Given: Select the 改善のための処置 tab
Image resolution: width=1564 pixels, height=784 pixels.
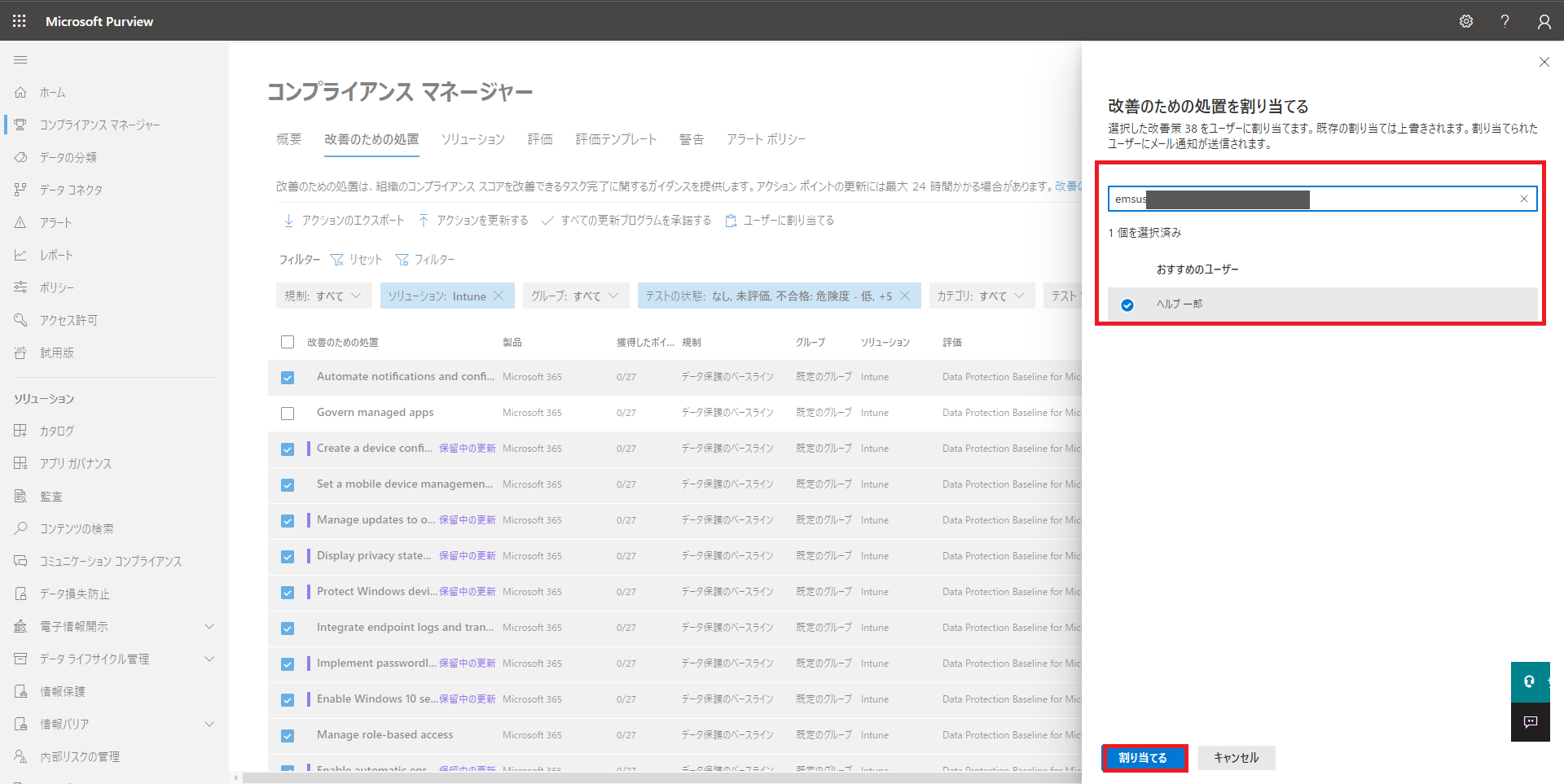Looking at the screenshot, I should [x=371, y=139].
